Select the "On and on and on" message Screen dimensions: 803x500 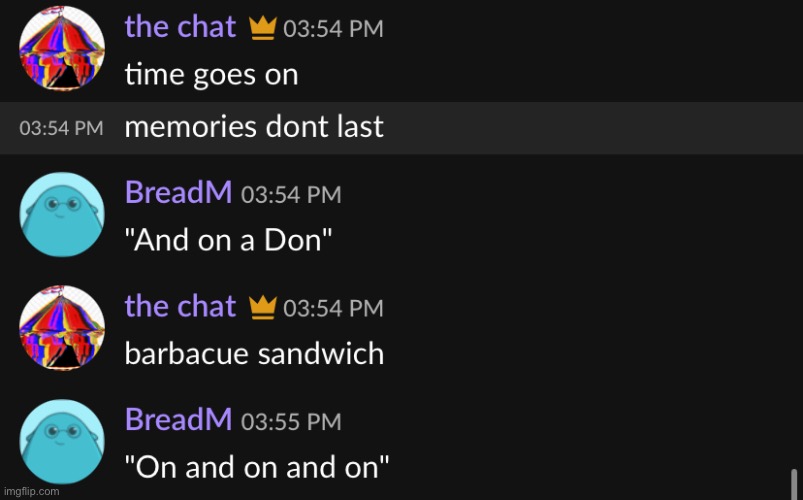pos(257,466)
